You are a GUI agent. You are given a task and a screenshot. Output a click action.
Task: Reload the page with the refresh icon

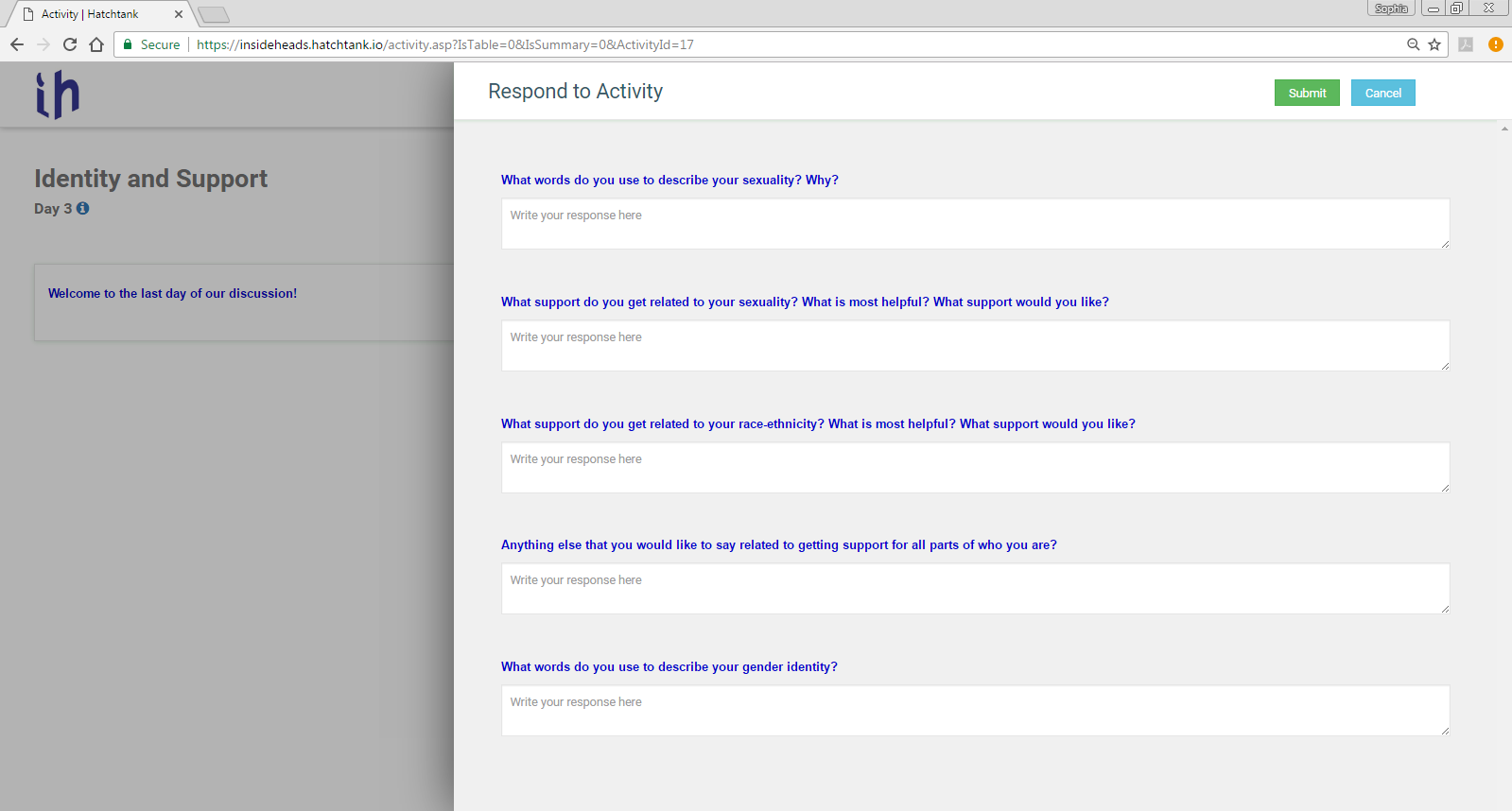point(70,44)
